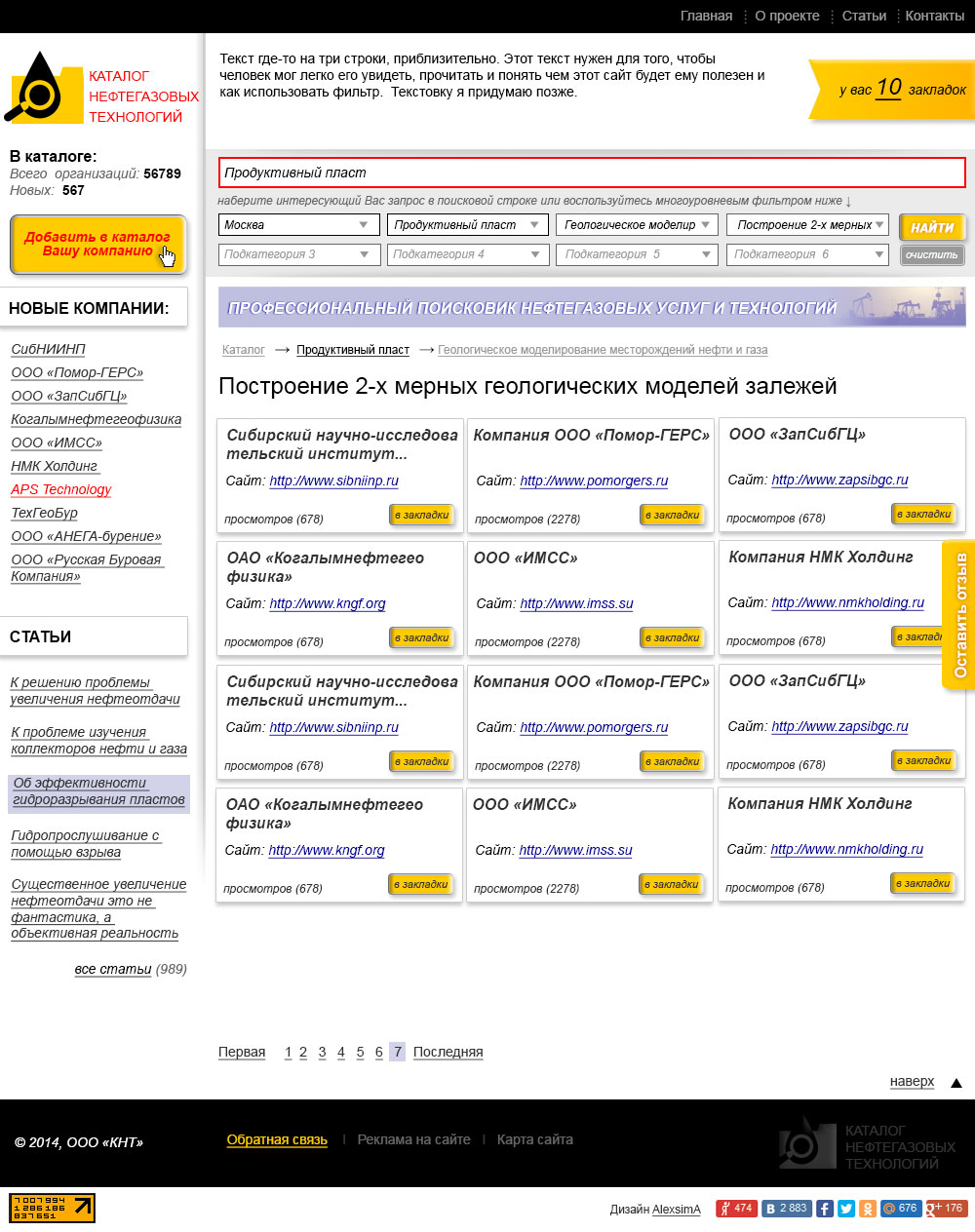The image size is (975, 1232).
Task: Open Статьи in the top menu
Action: point(864,16)
